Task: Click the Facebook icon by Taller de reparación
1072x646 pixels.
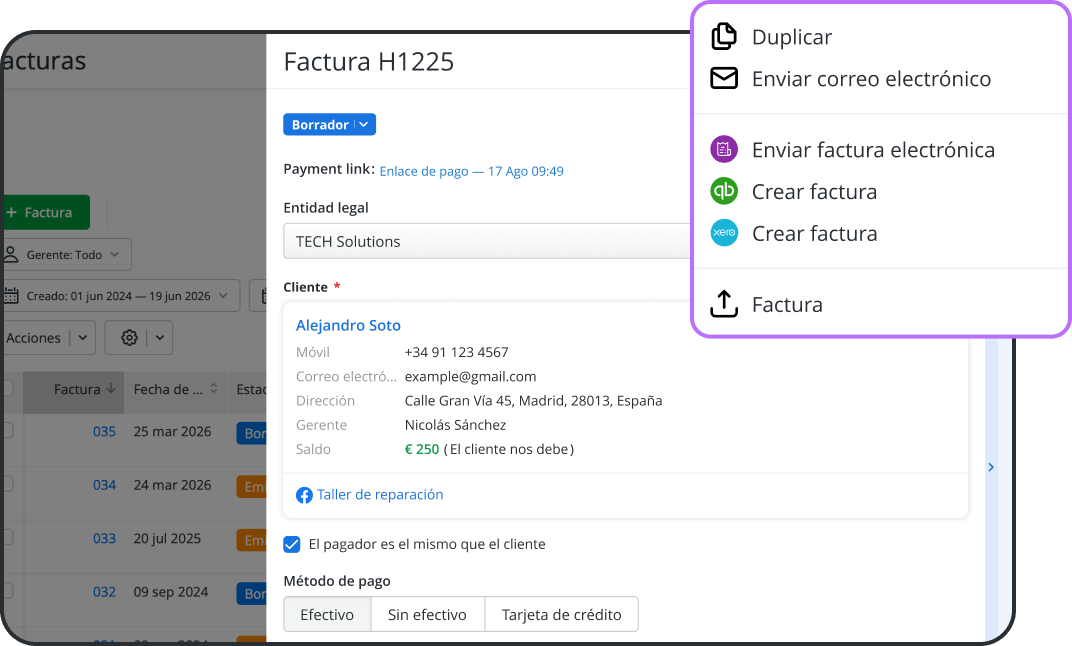Action: click(304, 495)
